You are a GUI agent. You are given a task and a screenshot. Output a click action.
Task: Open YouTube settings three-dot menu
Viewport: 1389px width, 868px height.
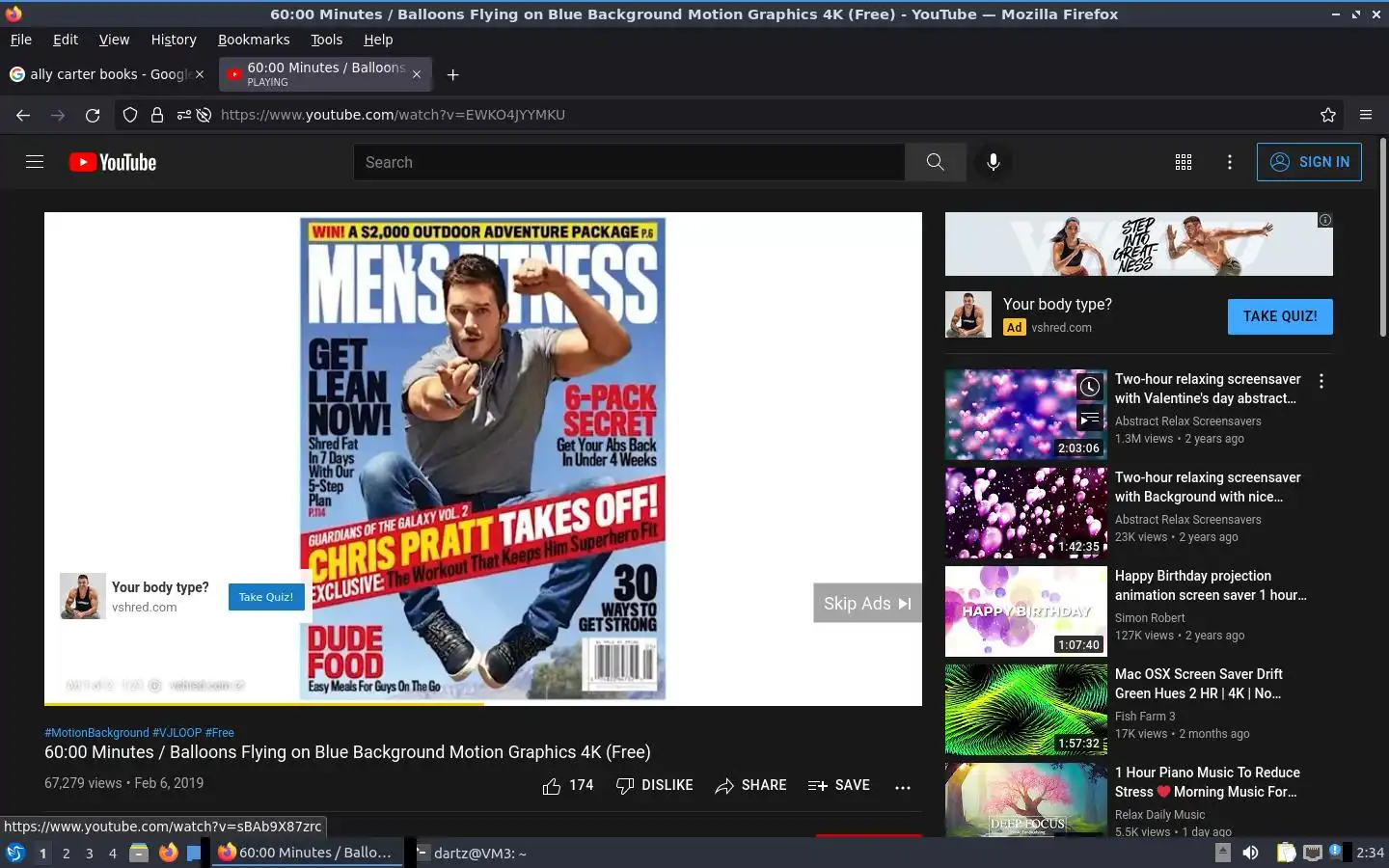(1229, 162)
